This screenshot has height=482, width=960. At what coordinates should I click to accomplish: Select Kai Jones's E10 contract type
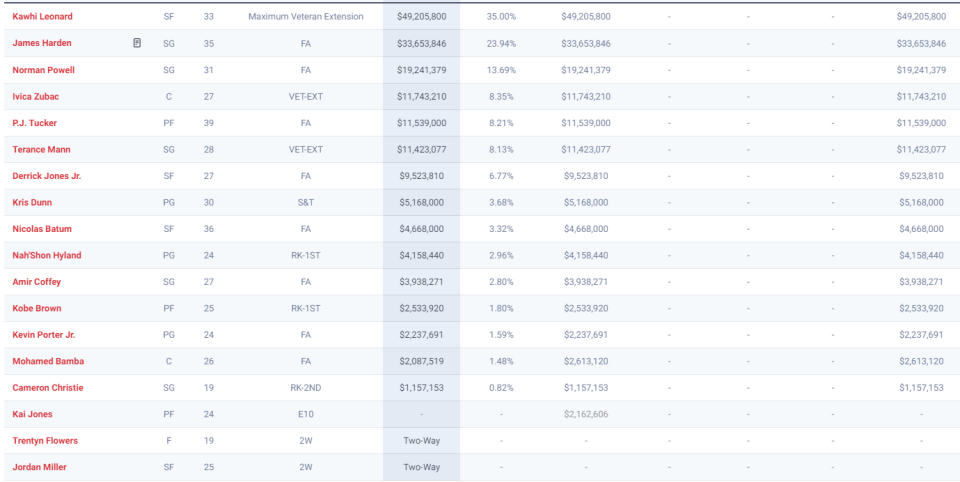pyautogui.click(x=306, y=414)
